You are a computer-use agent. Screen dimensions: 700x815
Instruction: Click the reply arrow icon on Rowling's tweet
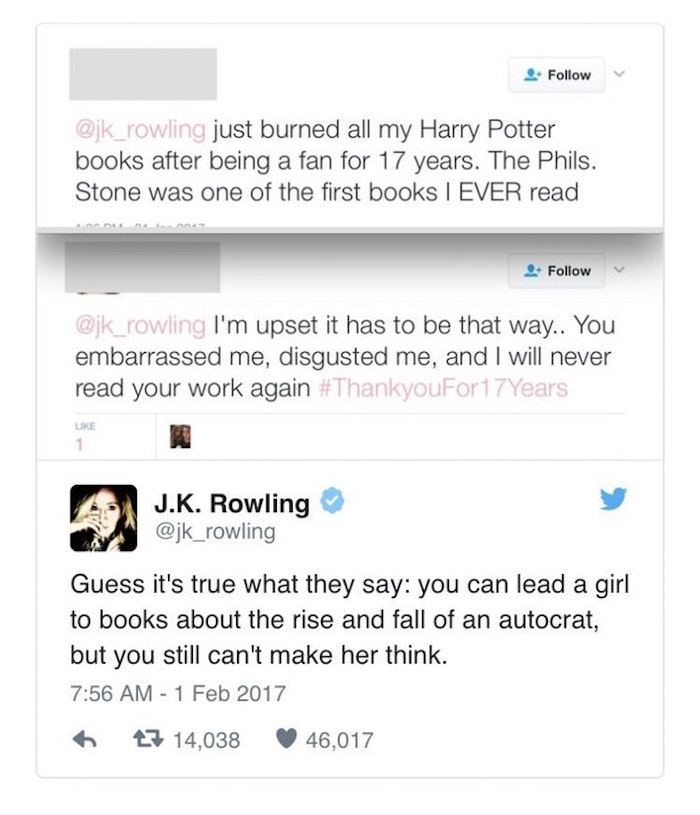84,739
